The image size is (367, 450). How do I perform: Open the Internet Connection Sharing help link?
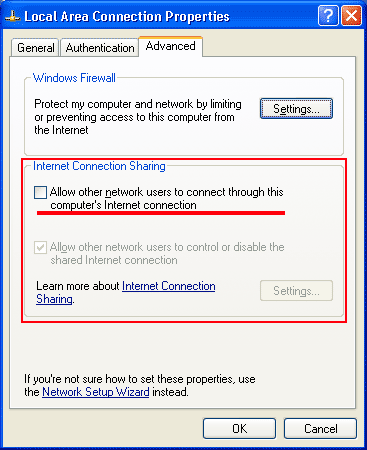(126, 292)
